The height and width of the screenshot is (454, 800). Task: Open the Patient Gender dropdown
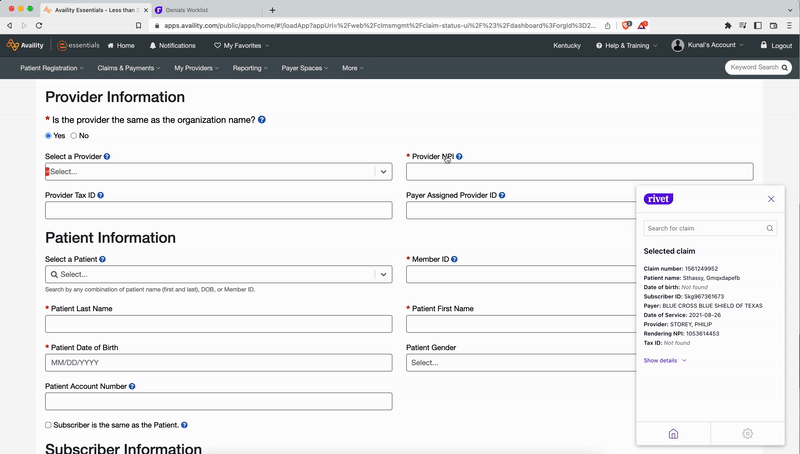(x=520, y=363)
